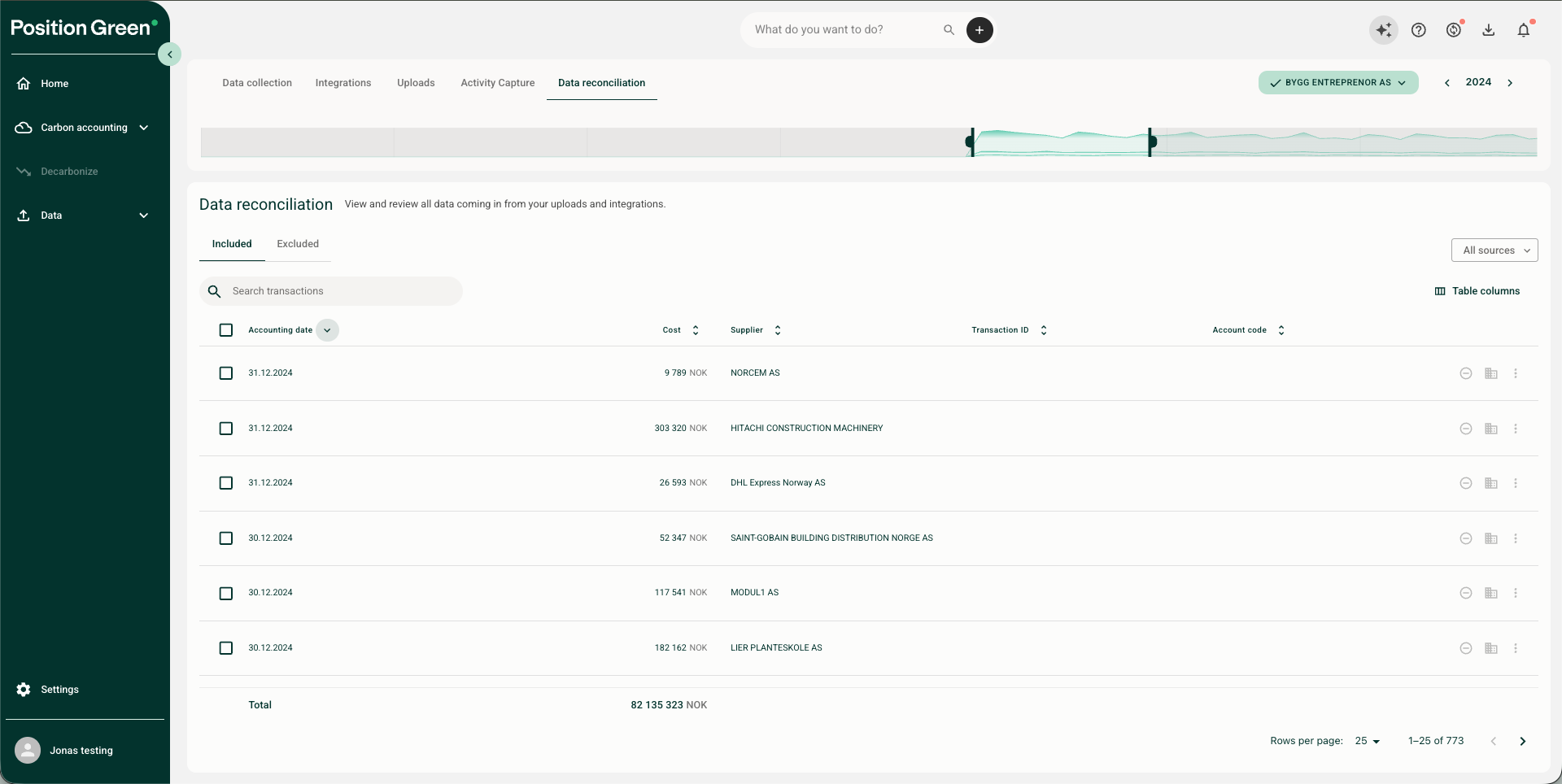1562x784 pixels.
Task: Open Home from the sidebar
Action: tap(55, 84)
